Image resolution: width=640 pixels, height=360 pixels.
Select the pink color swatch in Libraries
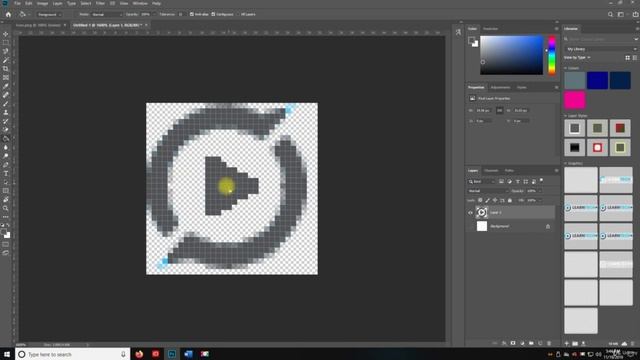[x=575, y=100]
